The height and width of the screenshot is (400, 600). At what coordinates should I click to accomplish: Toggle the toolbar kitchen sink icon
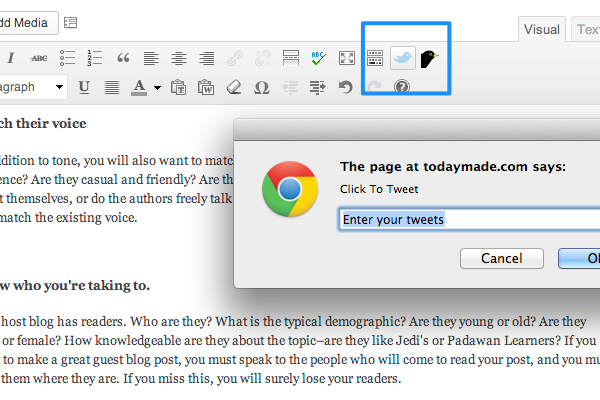(375, 58)
